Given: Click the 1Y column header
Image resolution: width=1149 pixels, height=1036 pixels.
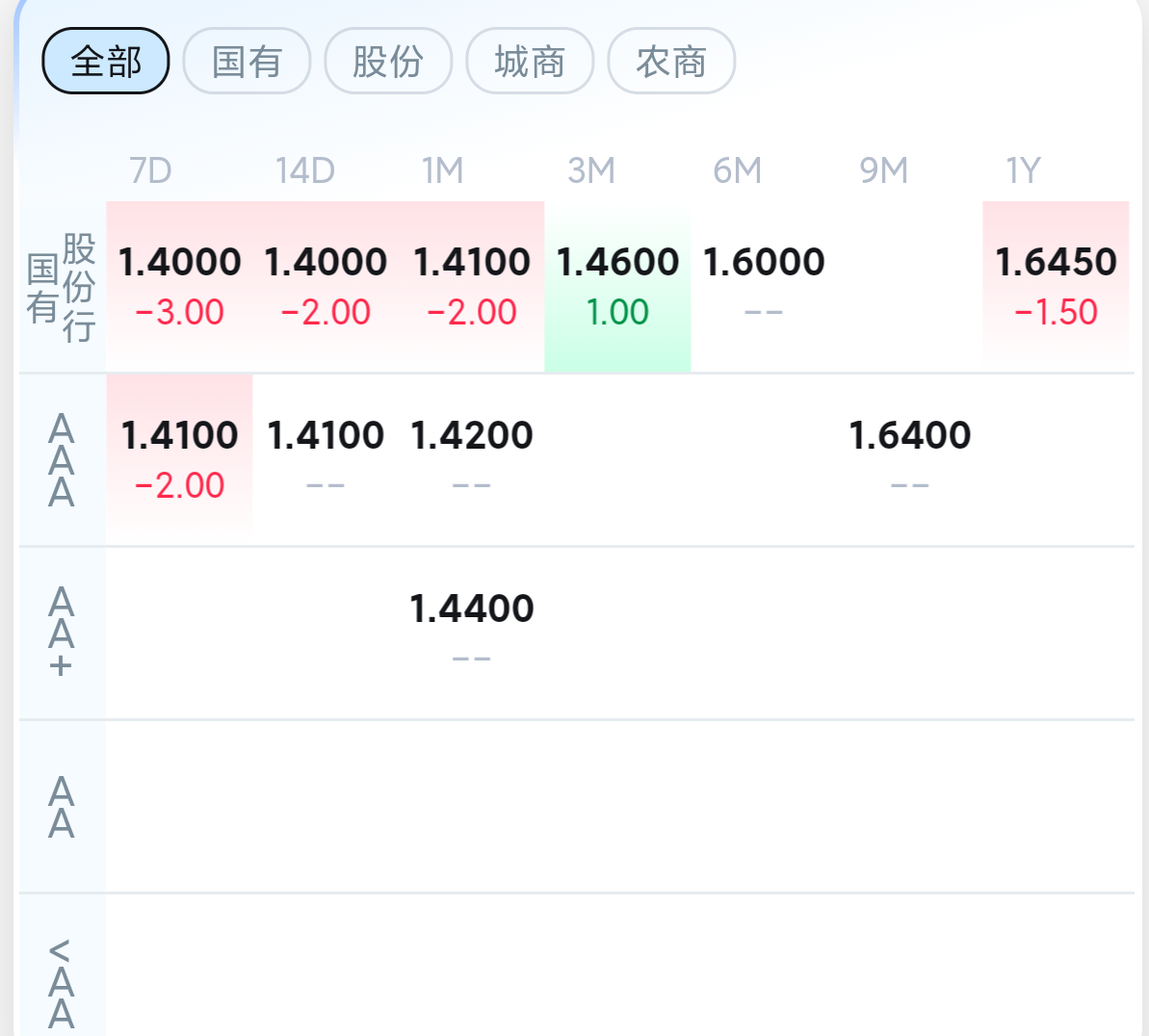Looking at the screenshot, I should tap(1023, 170).
